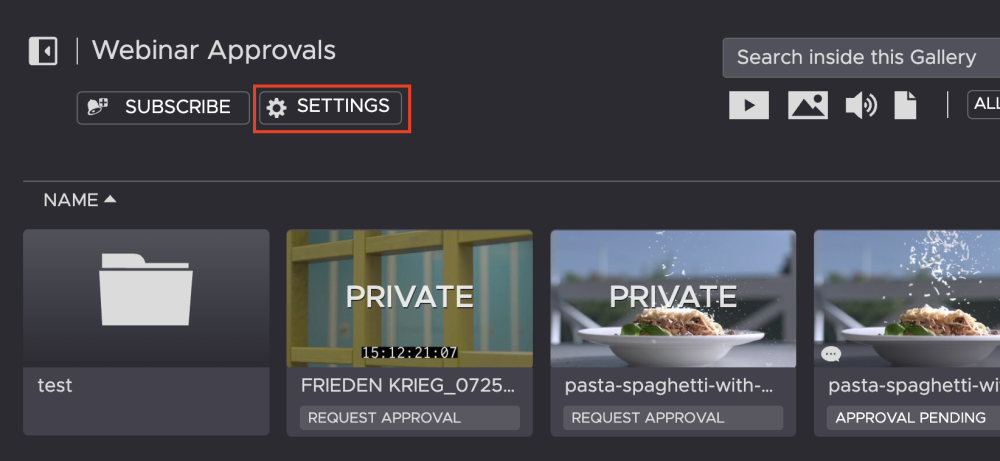Filter gallery by audio files
Viewport: 1000px width, 461px height.
[x=860, y=105]
